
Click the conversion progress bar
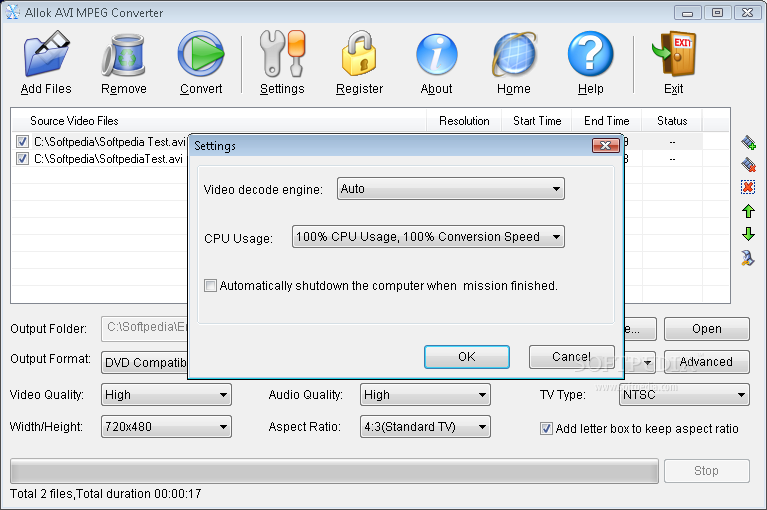[334, 471]
